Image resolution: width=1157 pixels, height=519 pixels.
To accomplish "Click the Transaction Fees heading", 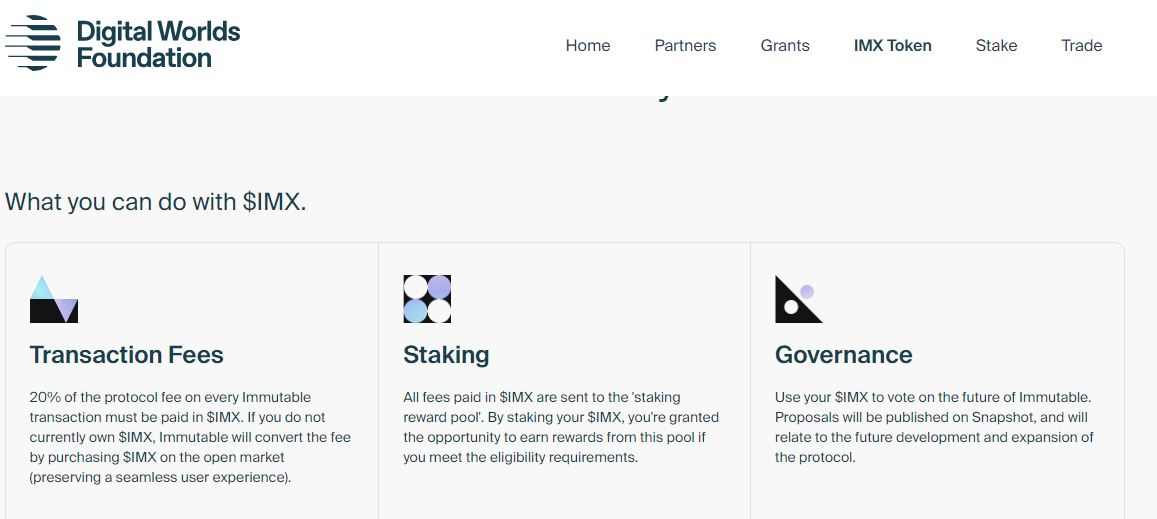I will coord(127,355).
